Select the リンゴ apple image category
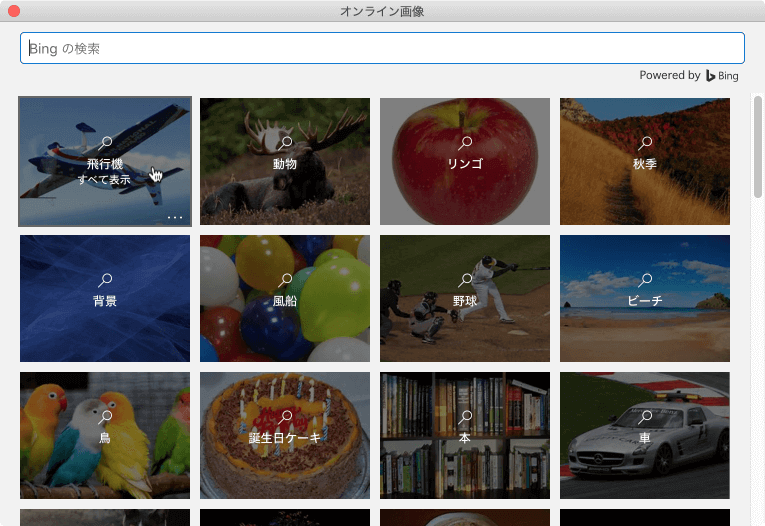The width and height of the screenshot is (765, 526). click(465, 162)
